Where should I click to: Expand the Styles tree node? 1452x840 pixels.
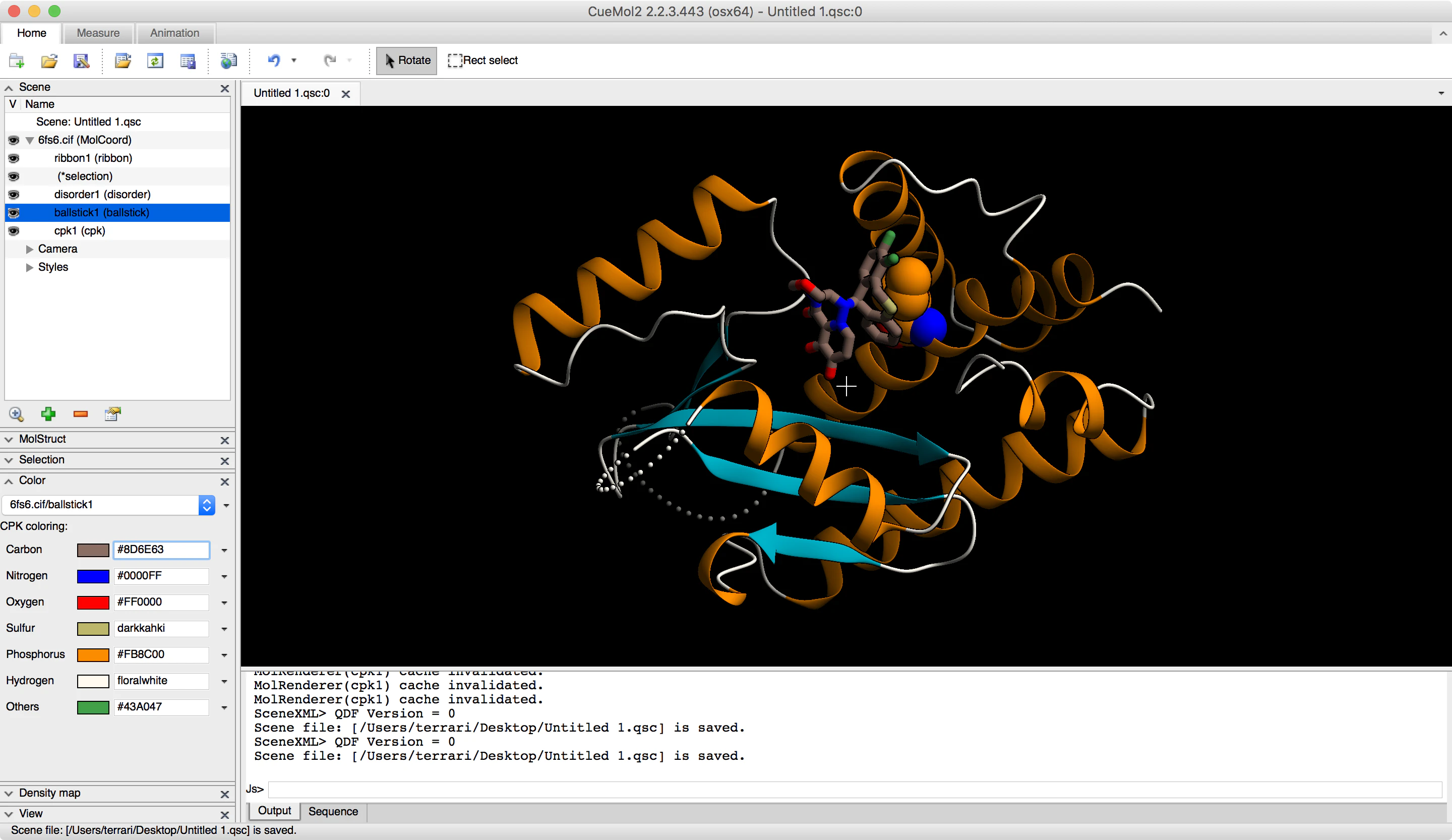(x=29, y=267)
